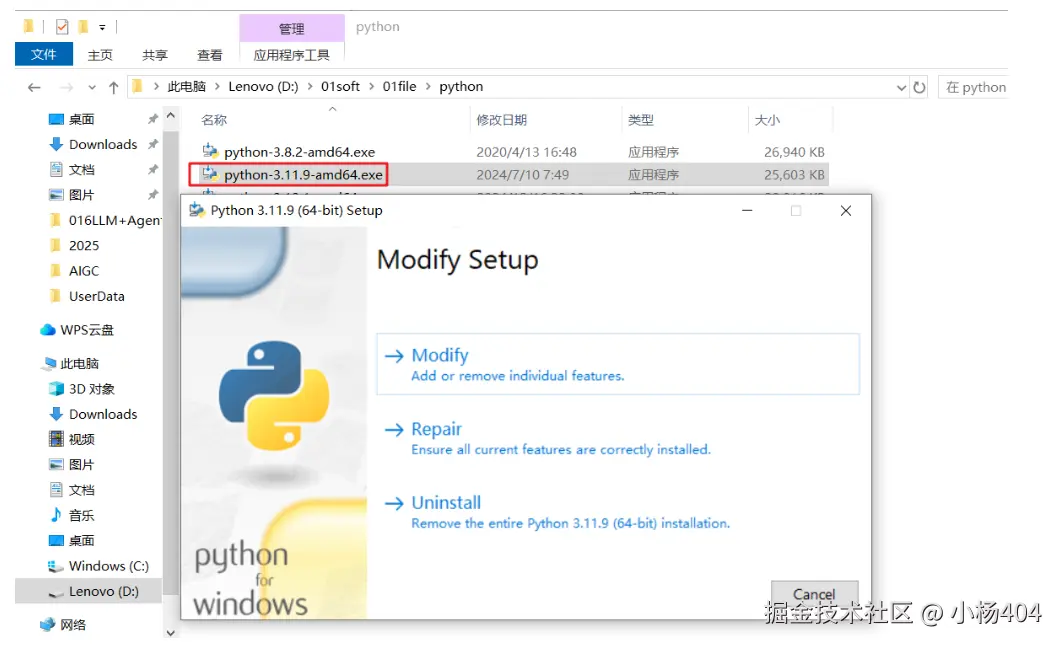Click python-3.8.2-amd64.exe file icon
Image resolution: width=1061 pixels, height=646 pixels.
point(210,151)
